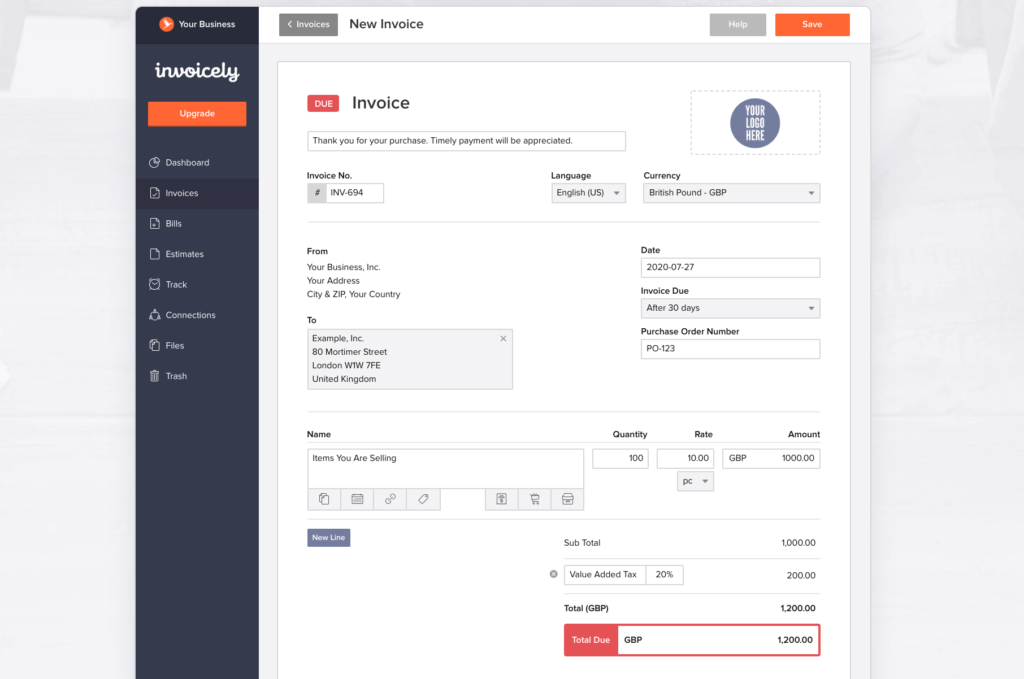Image resolution: width=1024 pixels, height=679 pixels.
Task: Go to the Estimates section
Action: (182, 254)
